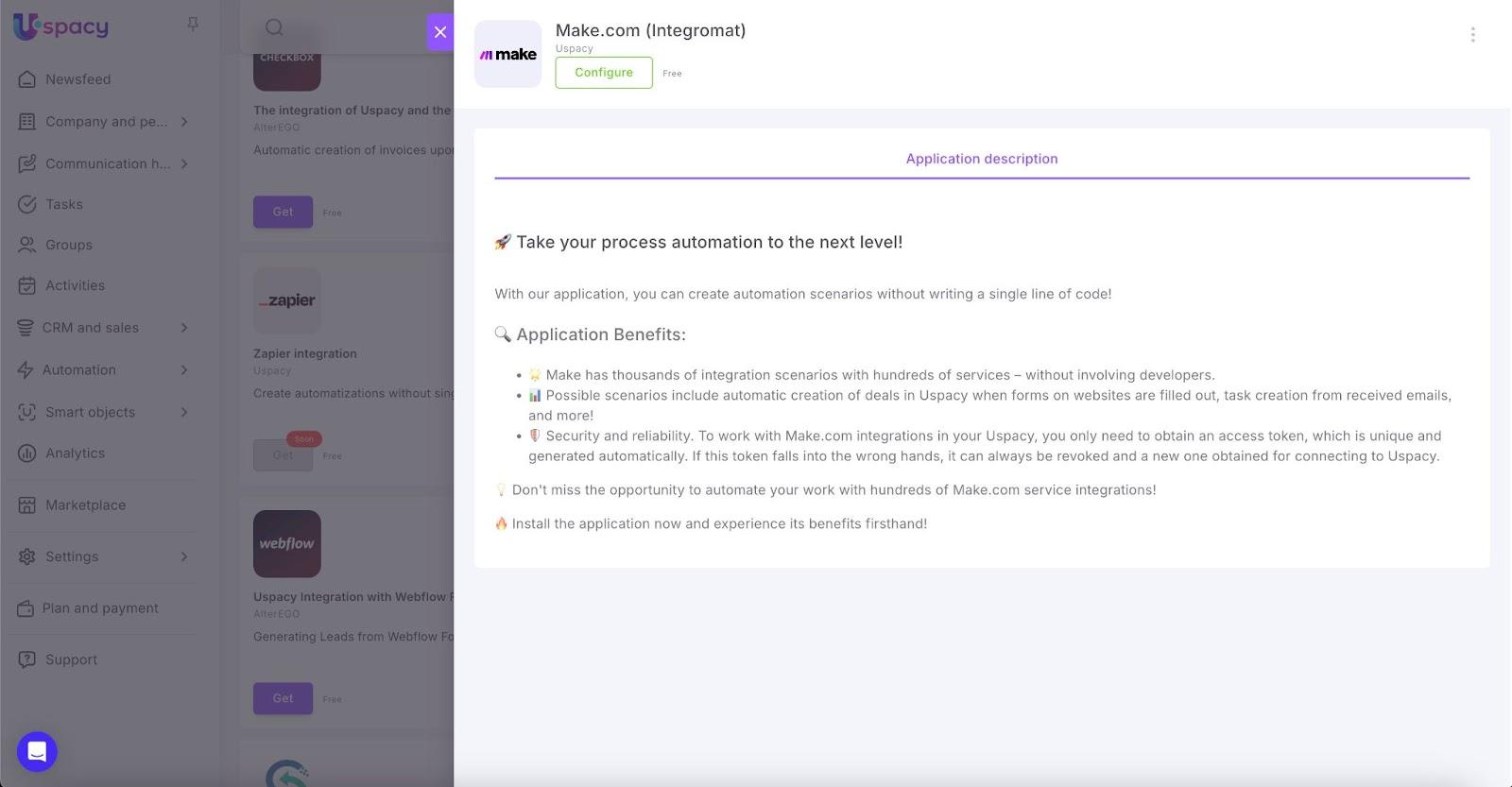Click the Tasks checkmark icon
The width and height of the screenshot is (1512, 787).
(27, 204)
